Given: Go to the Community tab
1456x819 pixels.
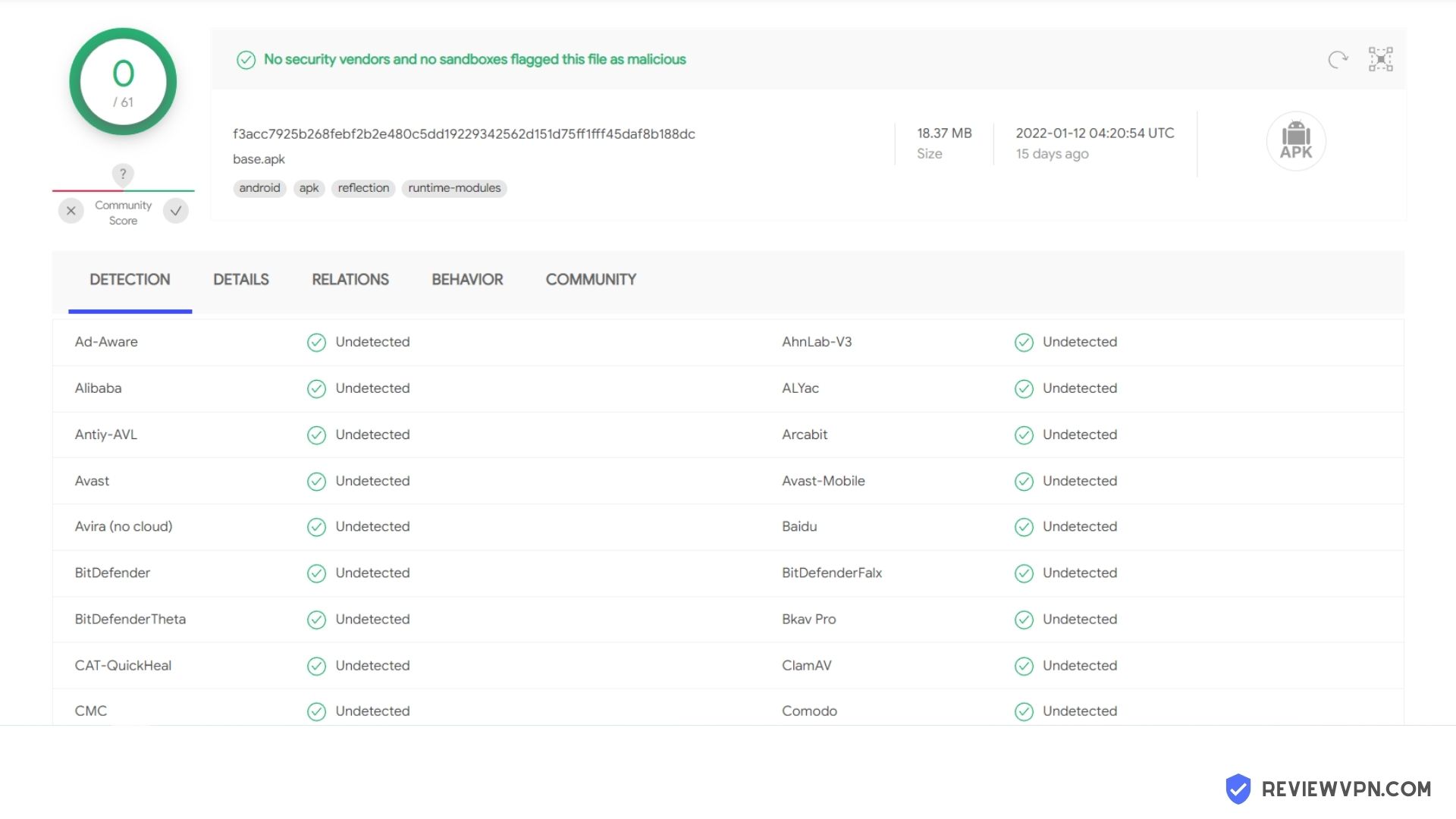Looking at the screenshot, I should click(x=591, y=280).
